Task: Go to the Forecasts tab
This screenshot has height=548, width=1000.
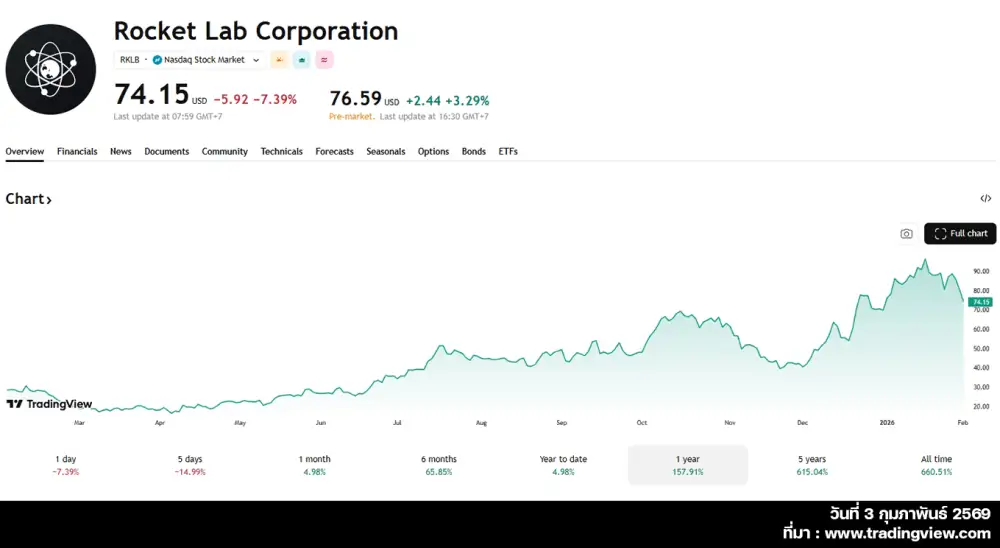Action: coord(334,152)
